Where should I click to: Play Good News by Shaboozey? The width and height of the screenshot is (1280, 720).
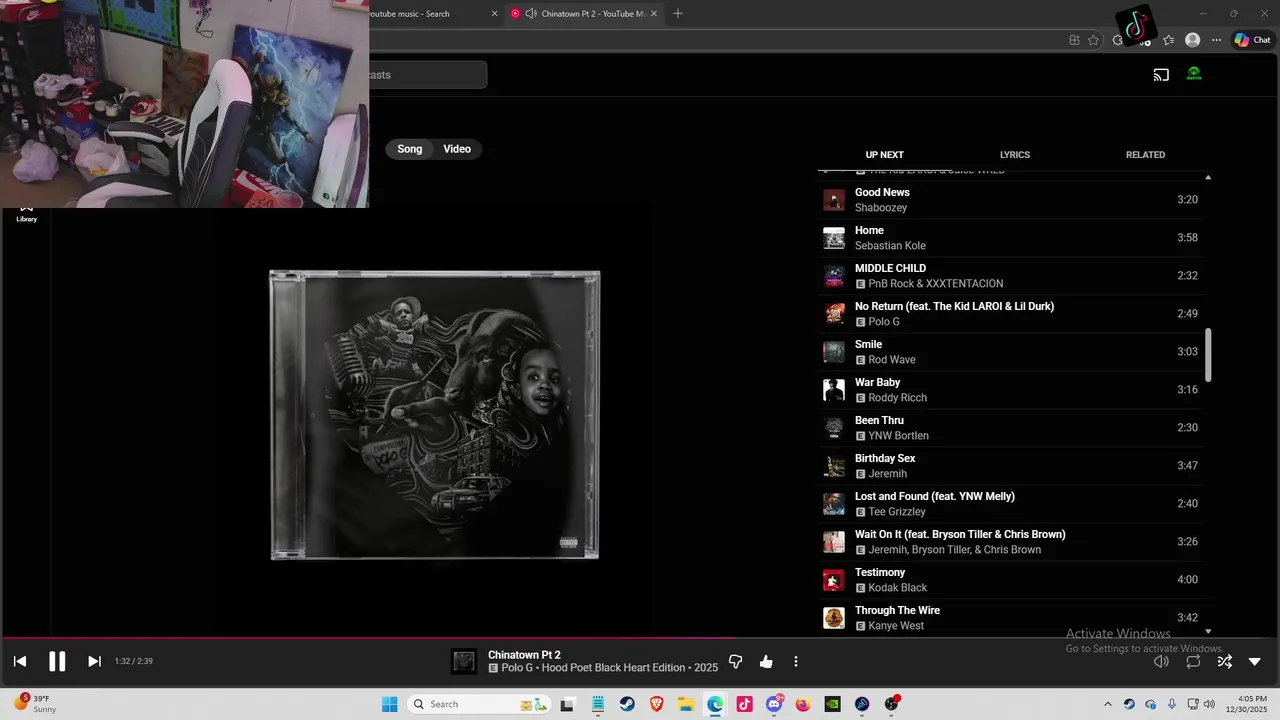[x=1010, y=200]
